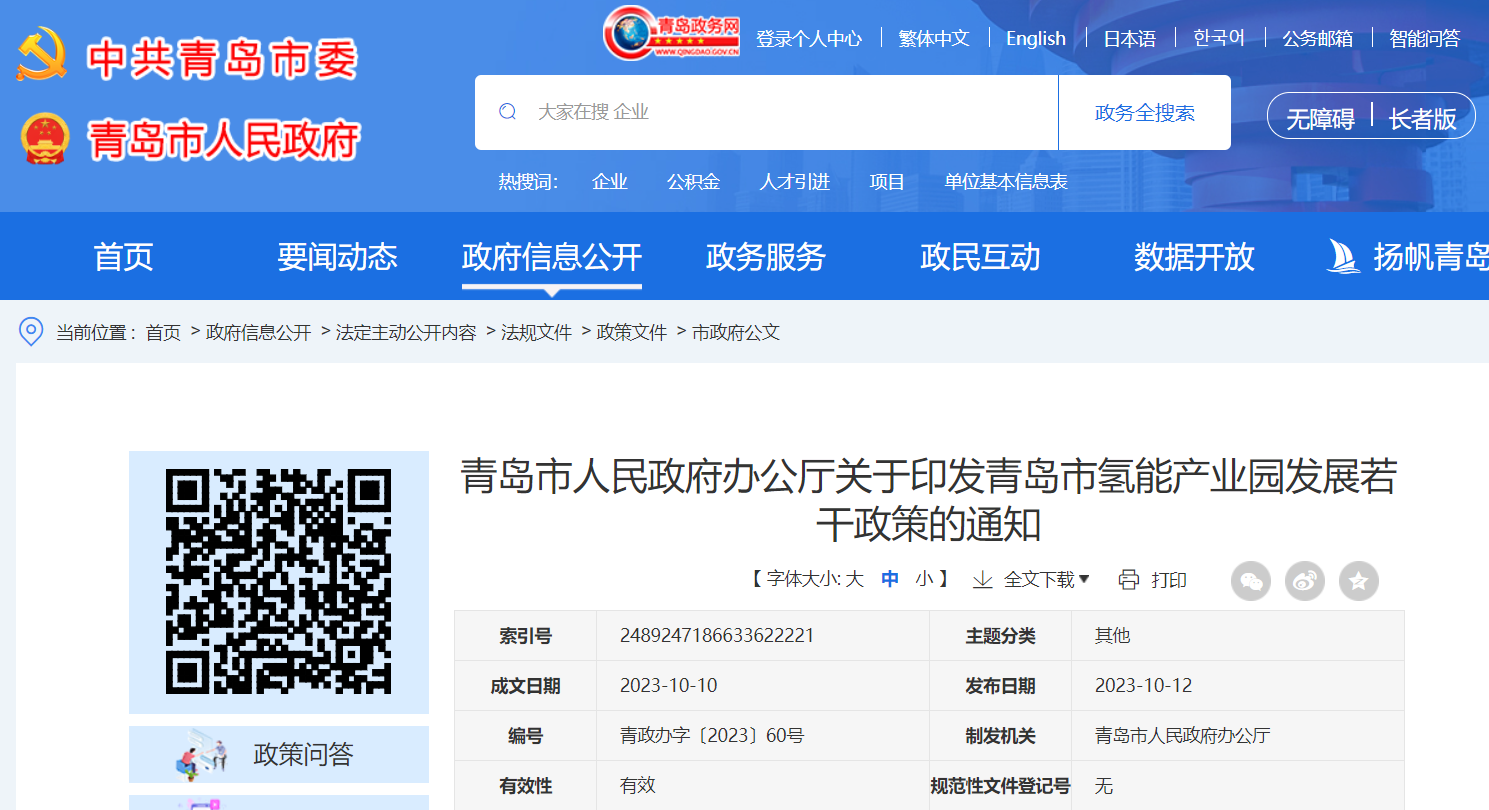Go to 政府信息公开 in breadcrumb
This screenshot has height=810, width=1489.
click(259, 332)
